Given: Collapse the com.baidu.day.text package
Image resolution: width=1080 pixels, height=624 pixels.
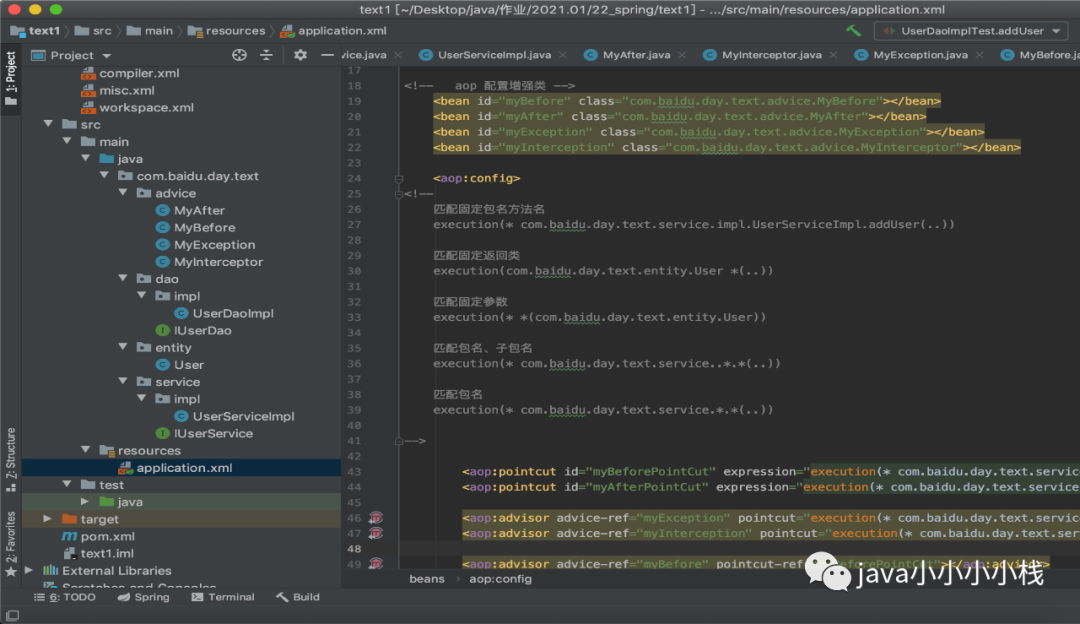Looking at the screenshot, I should (x=104, y=176).
